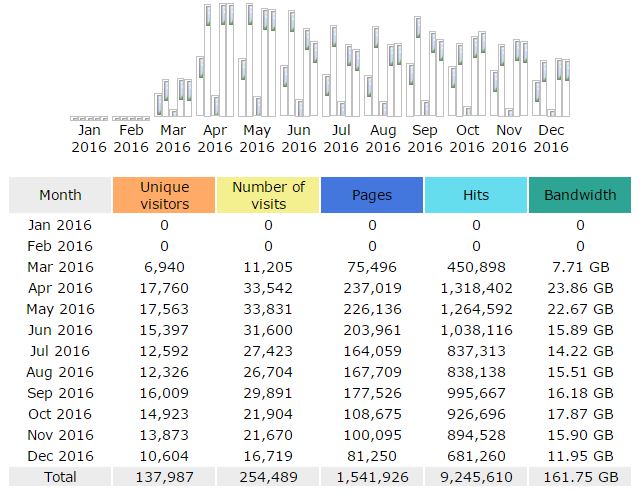
Task: Click the Aug 2016 number of visits 26,704
Action: (x=268, y=372)
